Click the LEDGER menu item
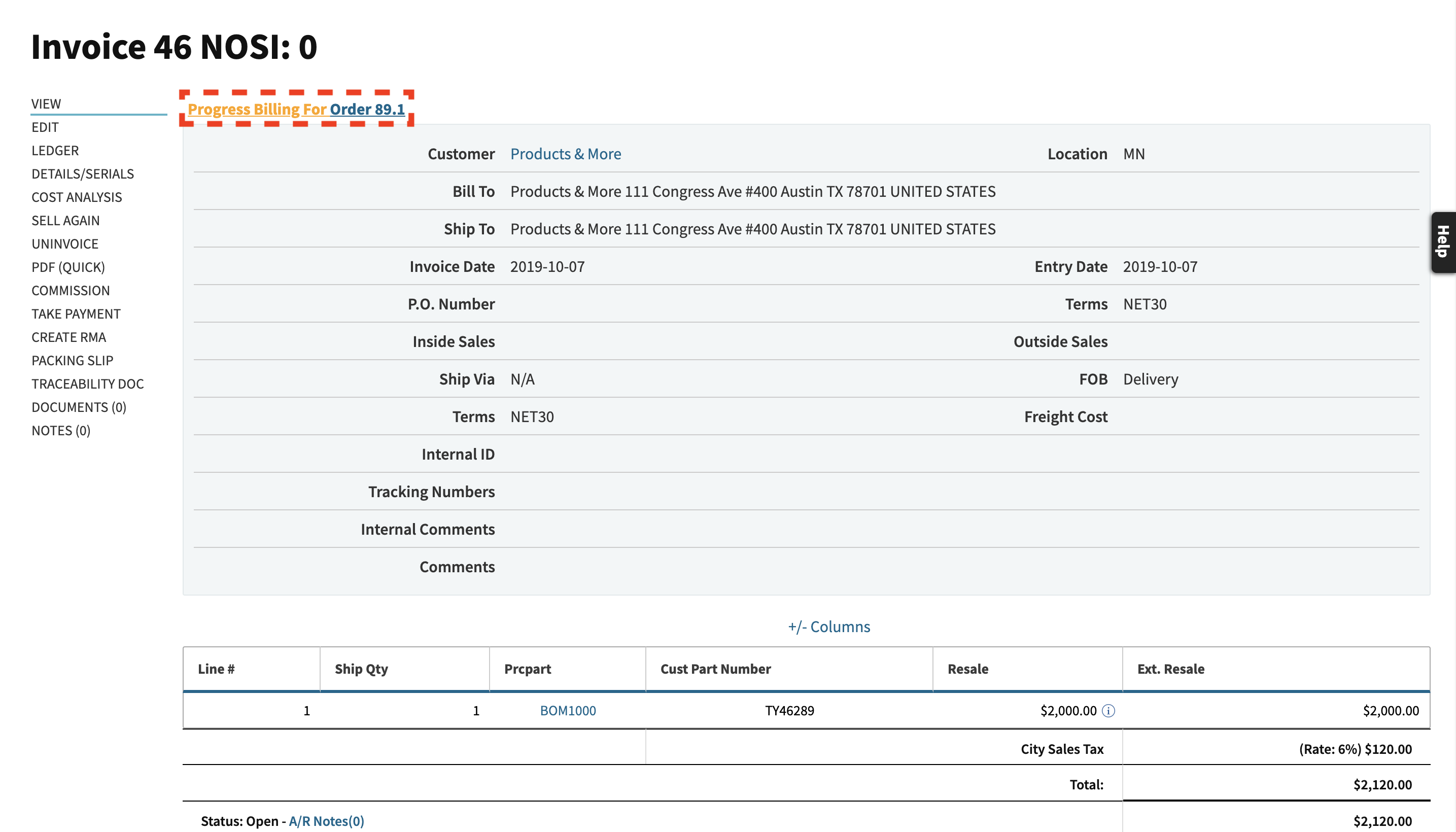 tap(55, 150)
